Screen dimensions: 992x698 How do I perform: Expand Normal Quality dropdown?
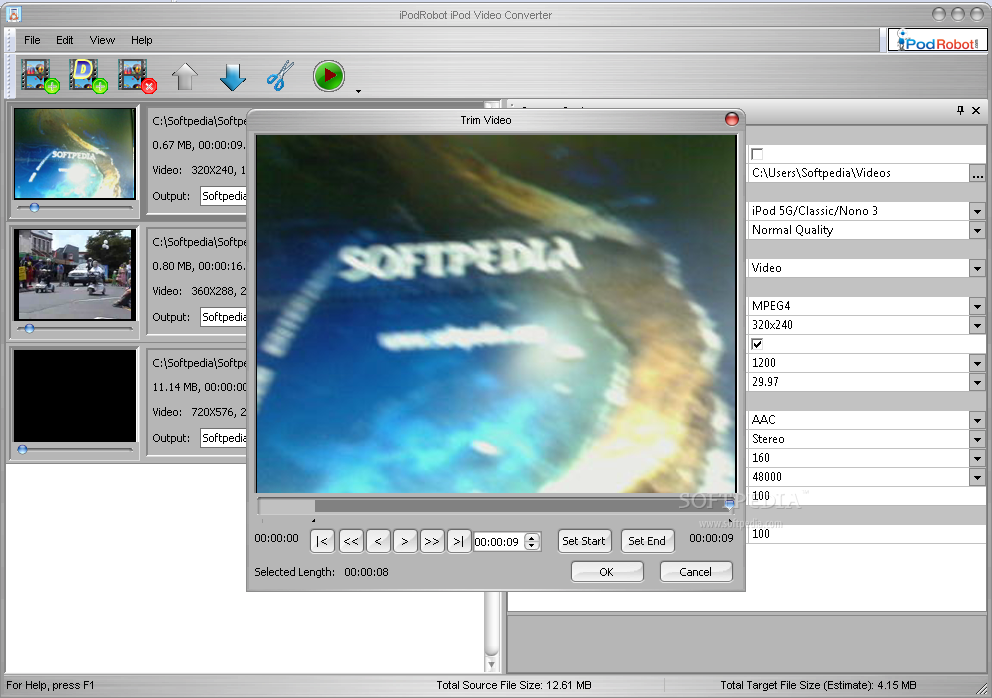(977, 230)
